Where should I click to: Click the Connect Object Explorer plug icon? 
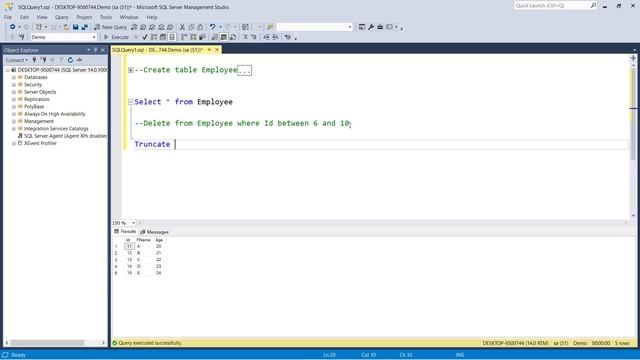34,60
